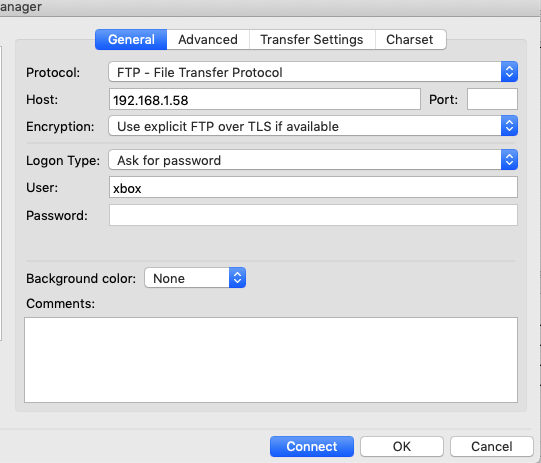Open the Advanced tab
Image resolution: width=541 pixels, height=463 pixels.
208,40
